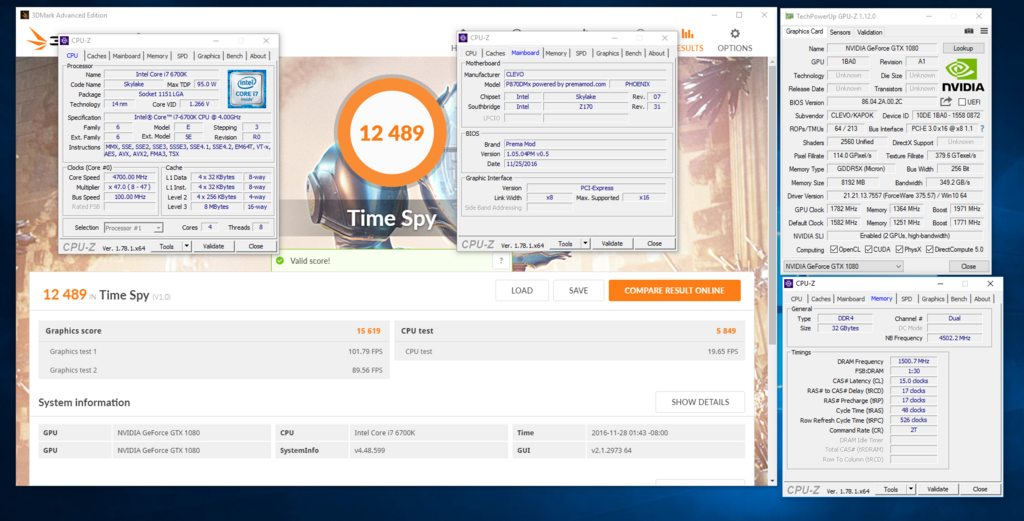
Task: Click the GPU-Z Name field showing NVIDIA GeForce GTX 1080
Action: (882, 48)
